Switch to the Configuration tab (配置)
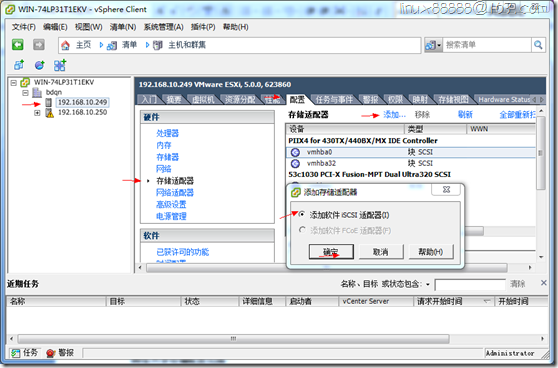Image resolution: width=558 pixels, height=368 pixels. 297,100
